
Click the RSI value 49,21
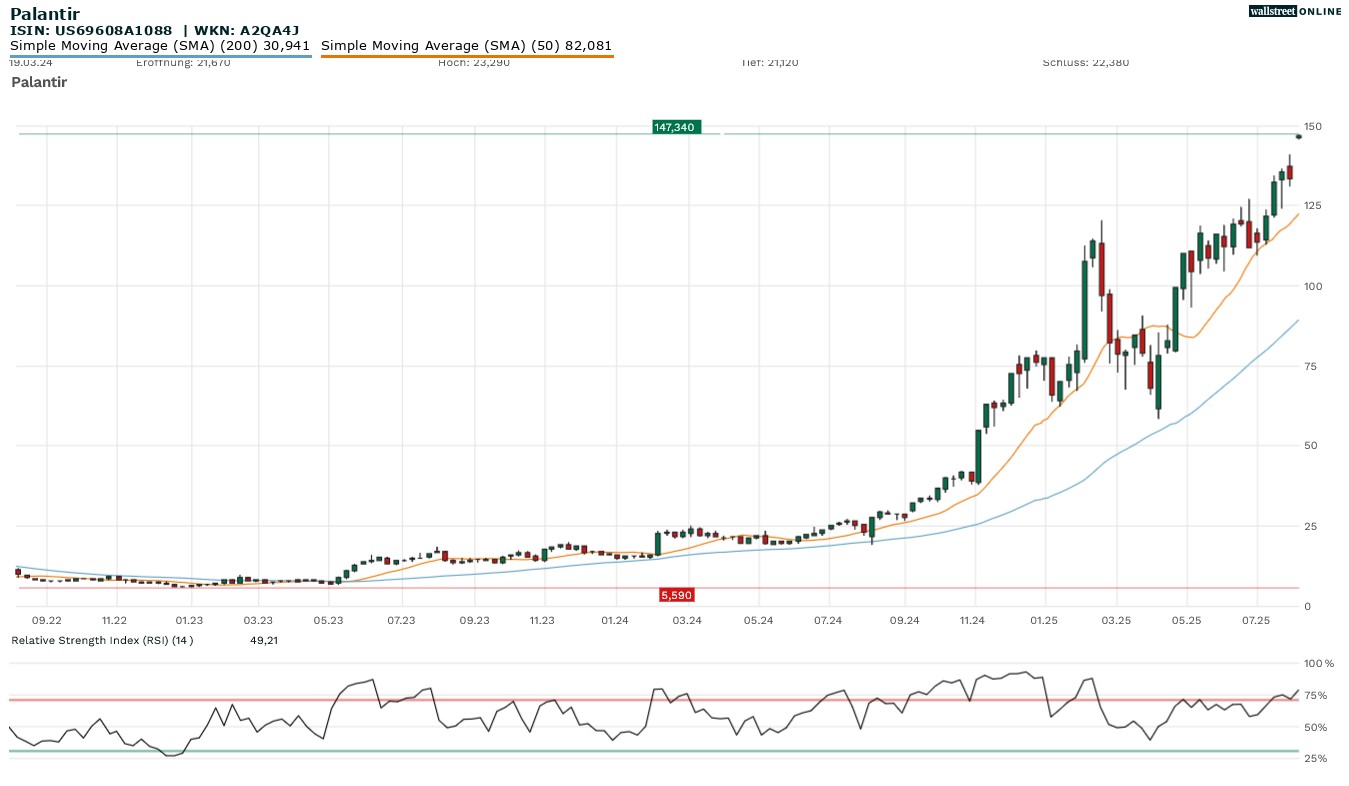pos(264,640)
